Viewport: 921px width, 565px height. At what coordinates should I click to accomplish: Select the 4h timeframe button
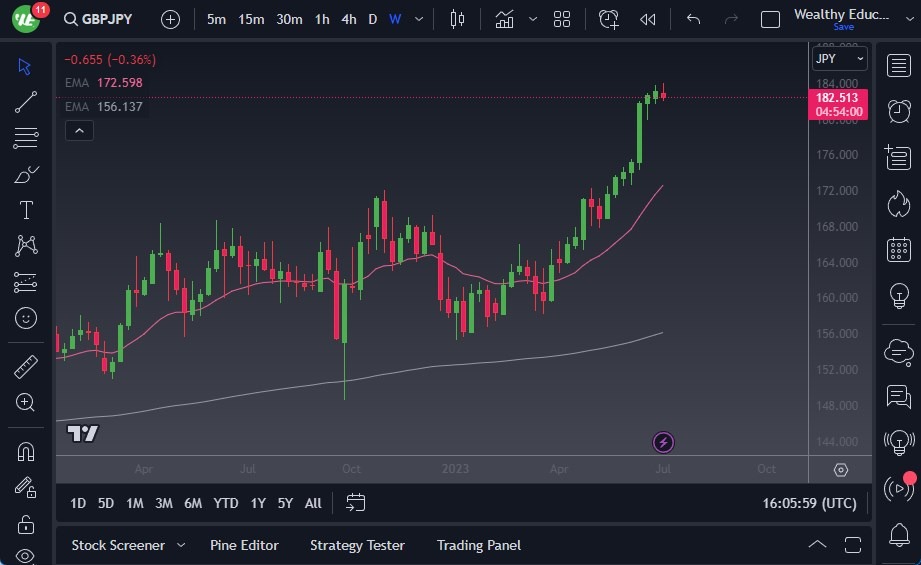coord(348,19)
